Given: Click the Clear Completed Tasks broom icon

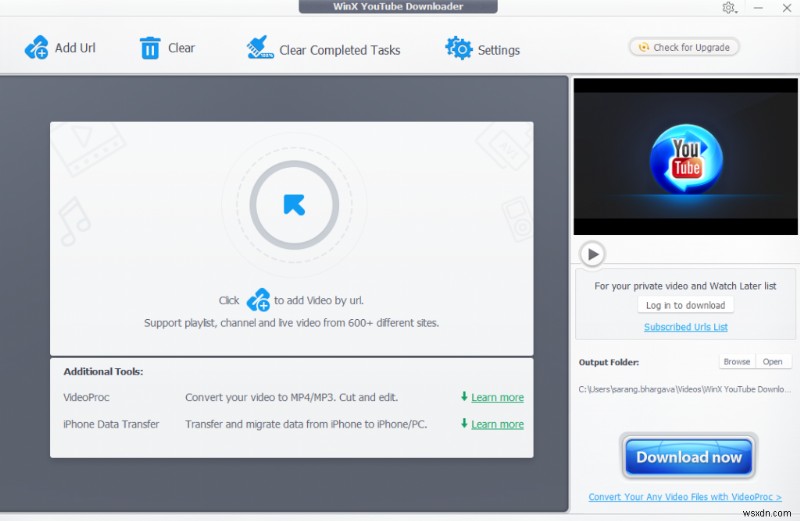Looking at the screenshot, I should pos(260,47).
